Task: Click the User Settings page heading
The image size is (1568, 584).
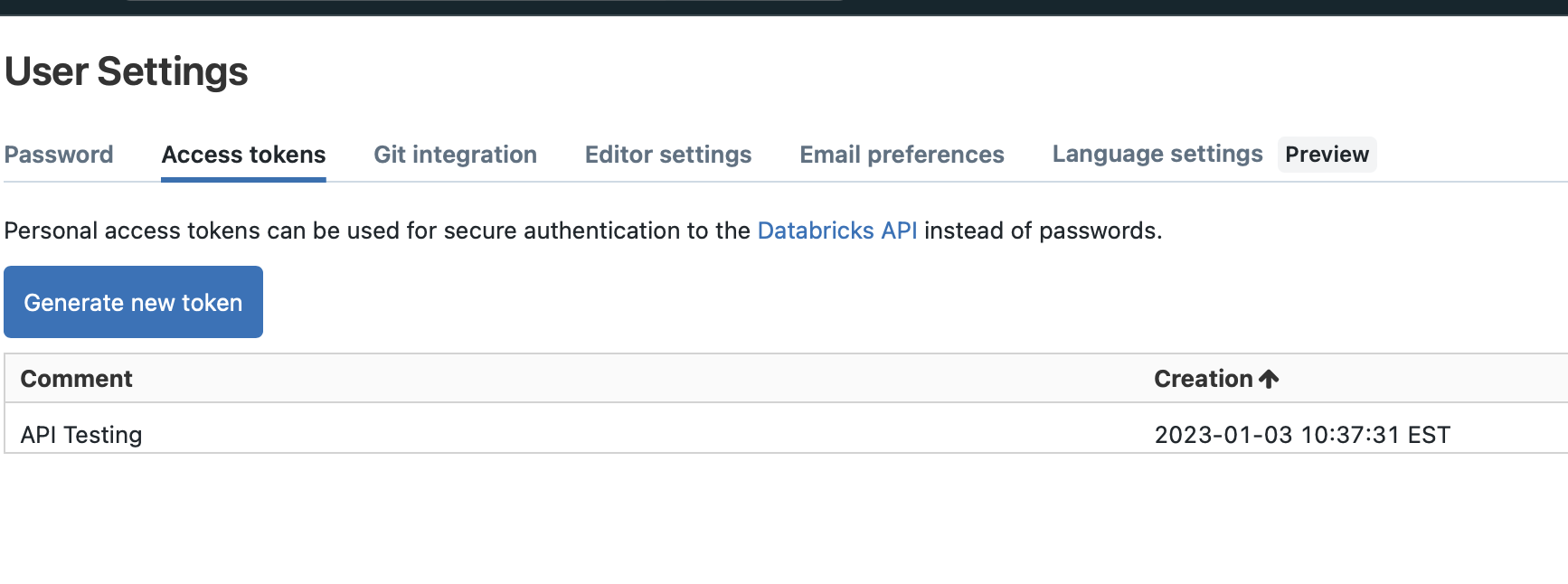Action: click(126, 71)
